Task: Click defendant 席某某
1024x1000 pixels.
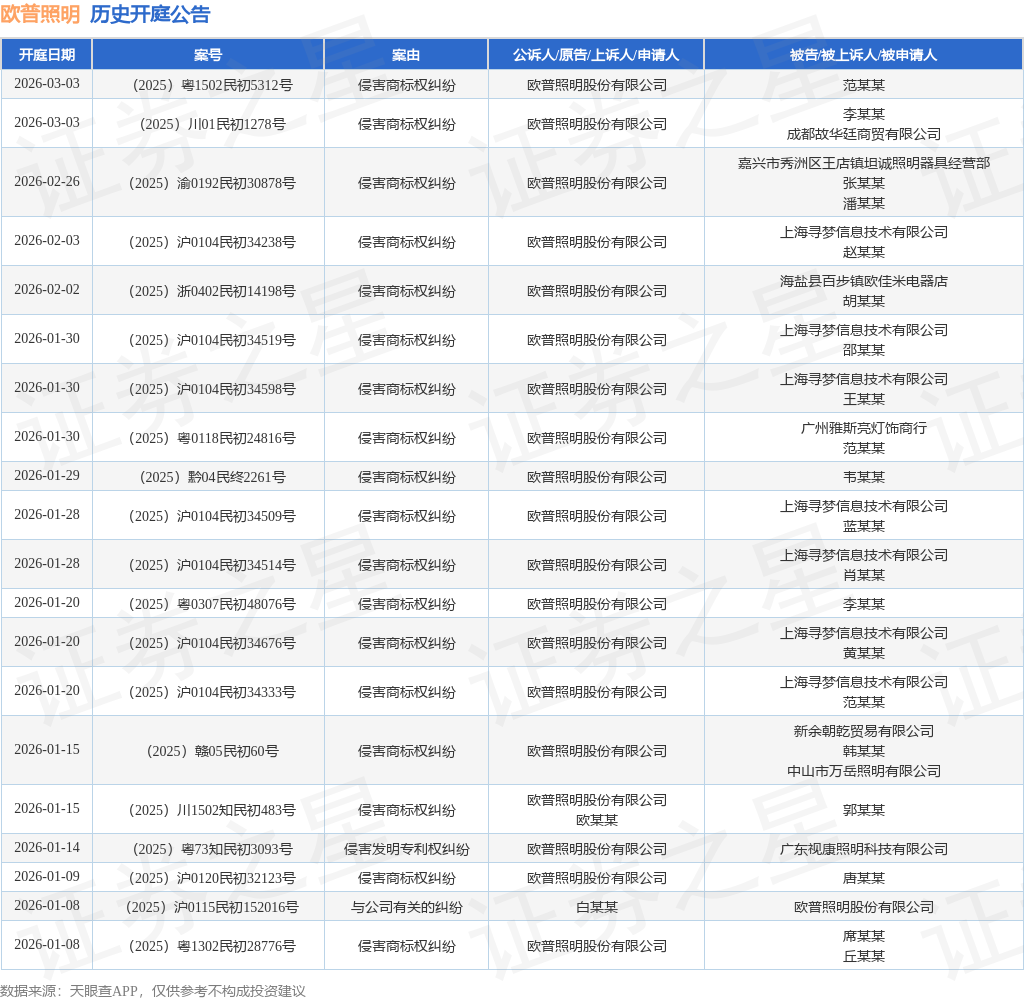Action: tap(863, 936)
